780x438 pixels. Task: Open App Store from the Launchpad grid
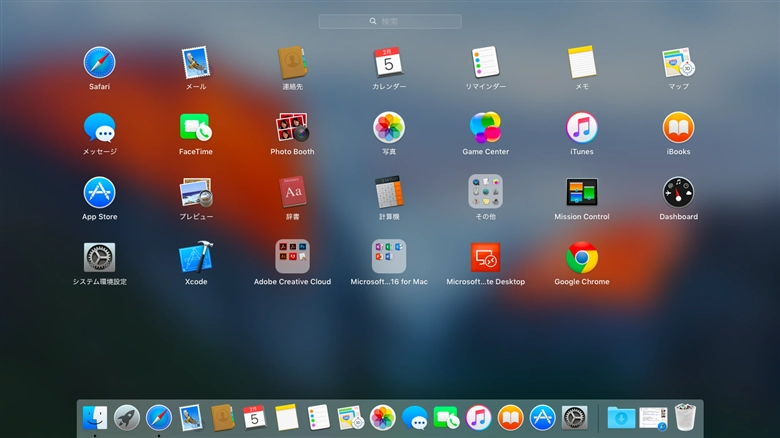pos(99,193)
